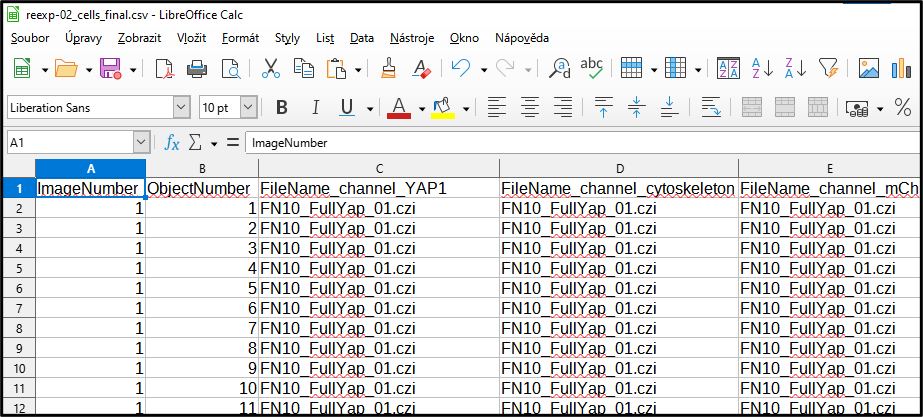Apply the red font color

[399, 108]
